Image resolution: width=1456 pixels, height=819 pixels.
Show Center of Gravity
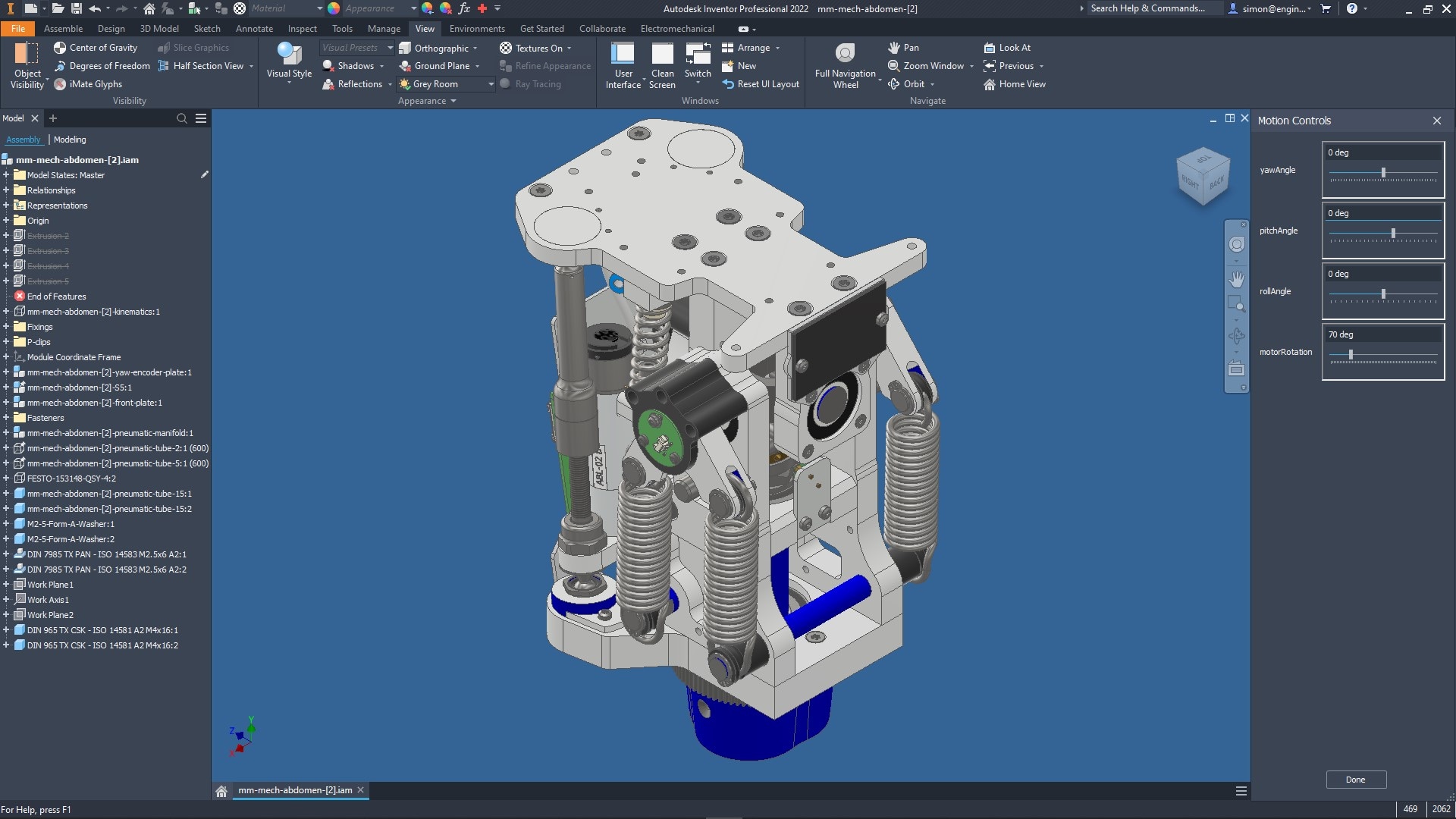tap(96, 47)
